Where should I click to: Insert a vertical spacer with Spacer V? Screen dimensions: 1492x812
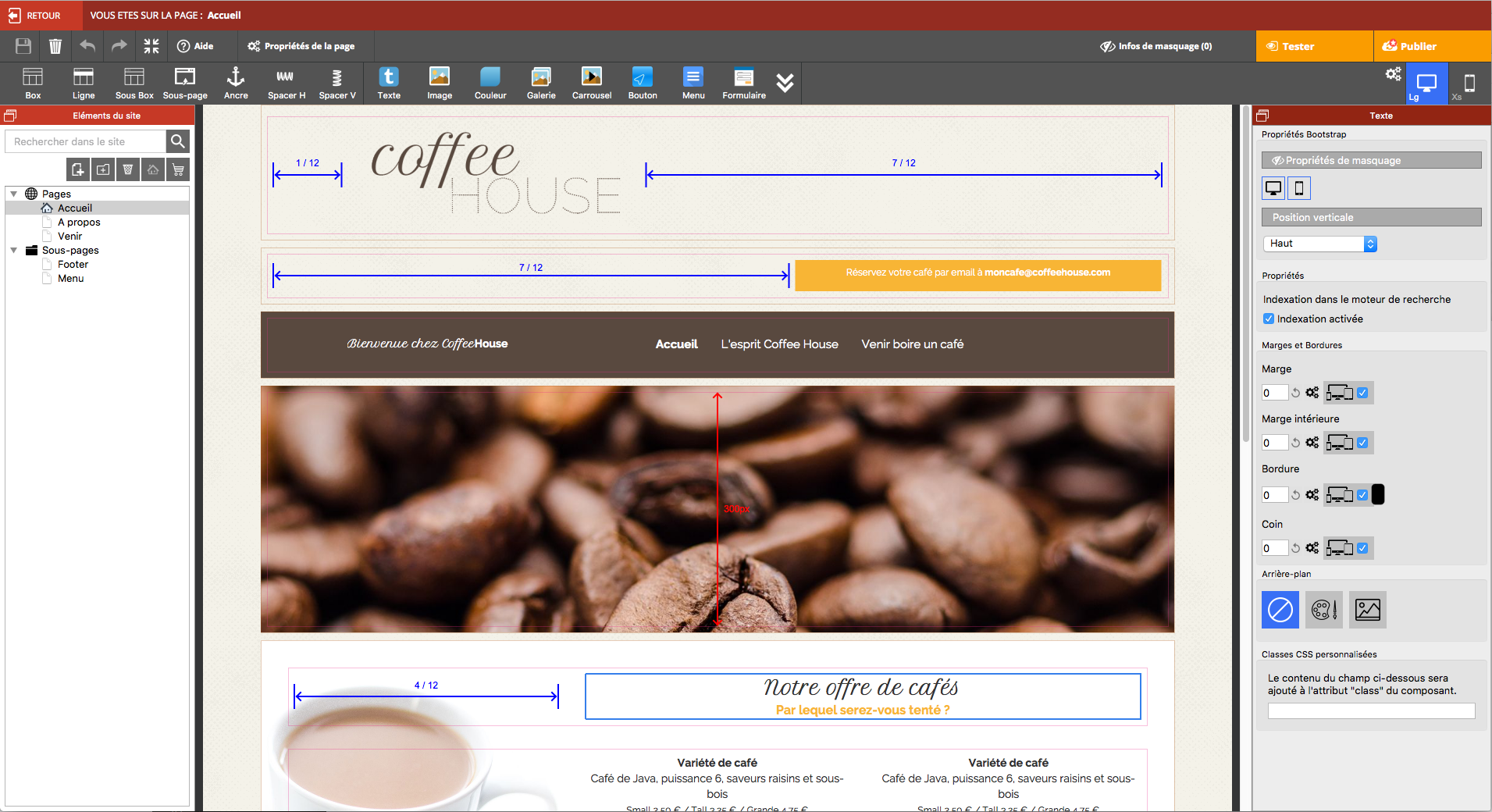tap(337, 82)
